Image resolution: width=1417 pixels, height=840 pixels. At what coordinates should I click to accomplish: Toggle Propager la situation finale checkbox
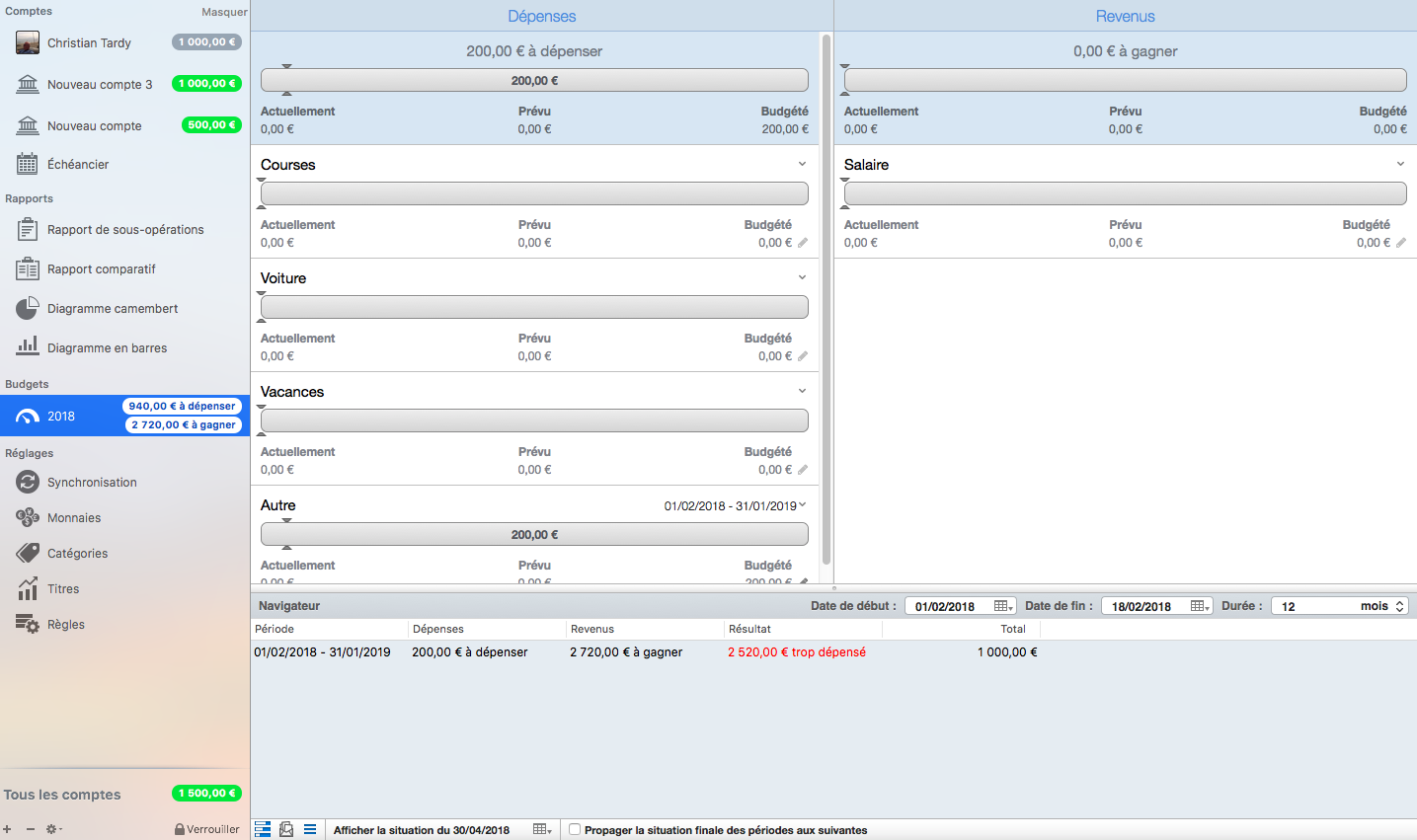pyautogui.click(x=575, y=829)
